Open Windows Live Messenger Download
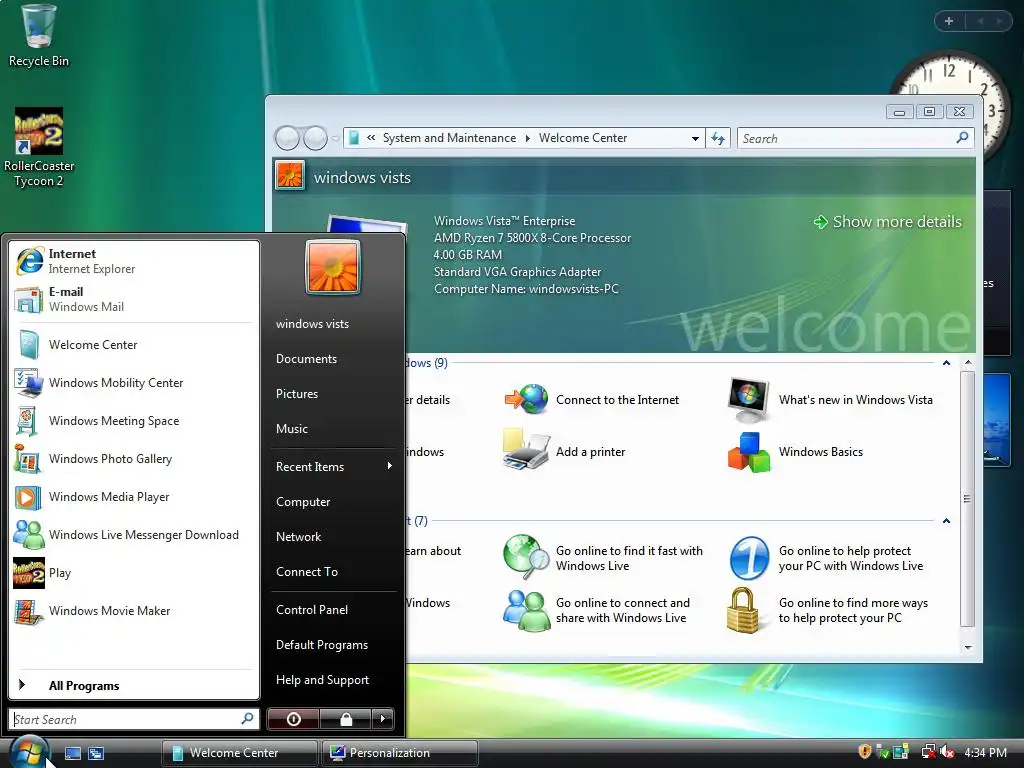The image size is (1024, 768). coord(134,535)
